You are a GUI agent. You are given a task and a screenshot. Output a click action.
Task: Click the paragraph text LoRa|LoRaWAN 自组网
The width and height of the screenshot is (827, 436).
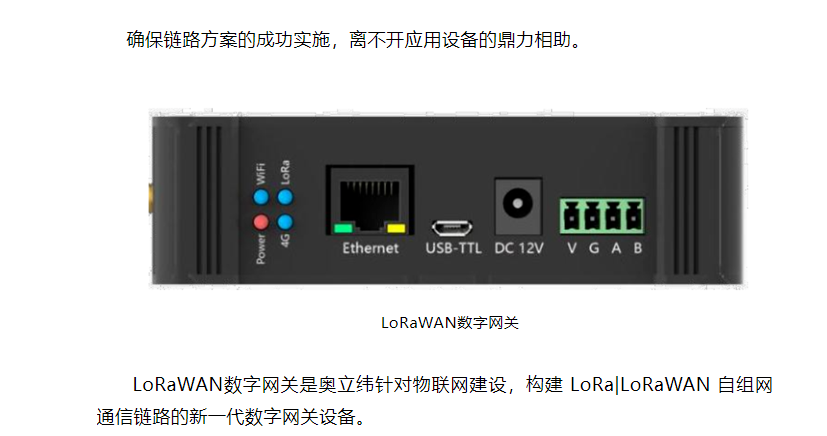tap(671, 384)
